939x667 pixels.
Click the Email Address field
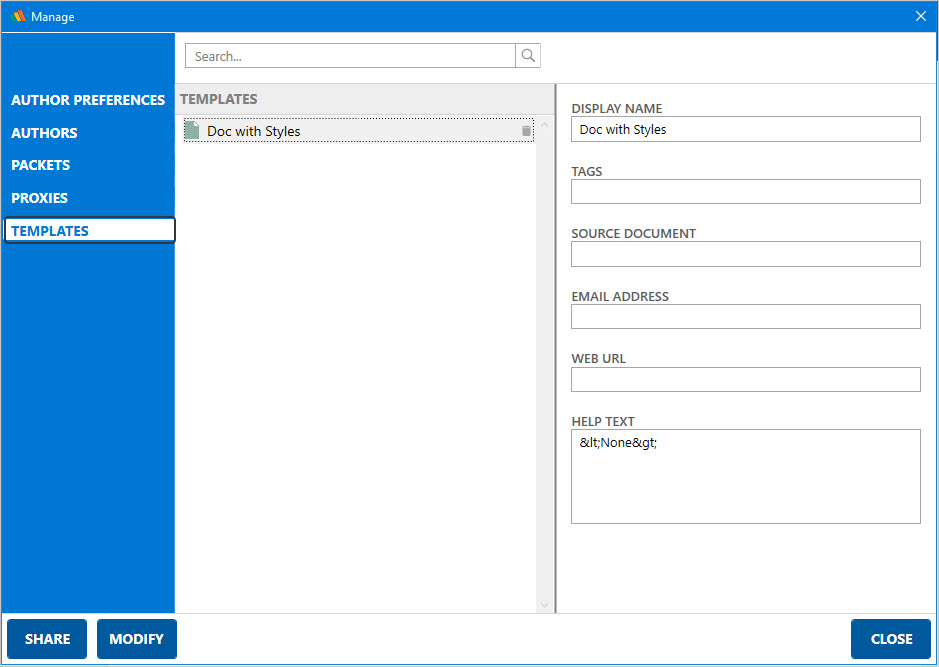[746, 317]
